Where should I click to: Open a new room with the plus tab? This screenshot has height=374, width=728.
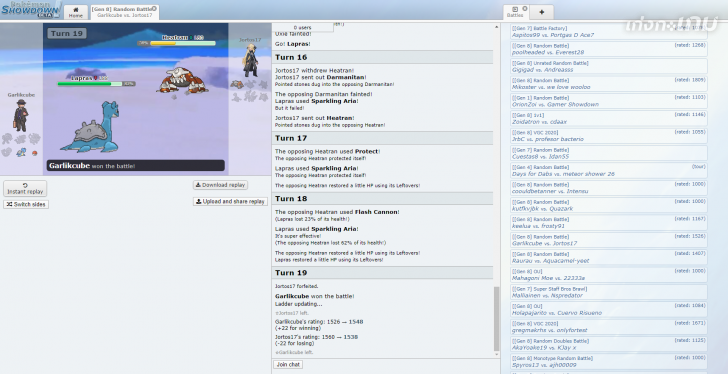pos(541,12)
